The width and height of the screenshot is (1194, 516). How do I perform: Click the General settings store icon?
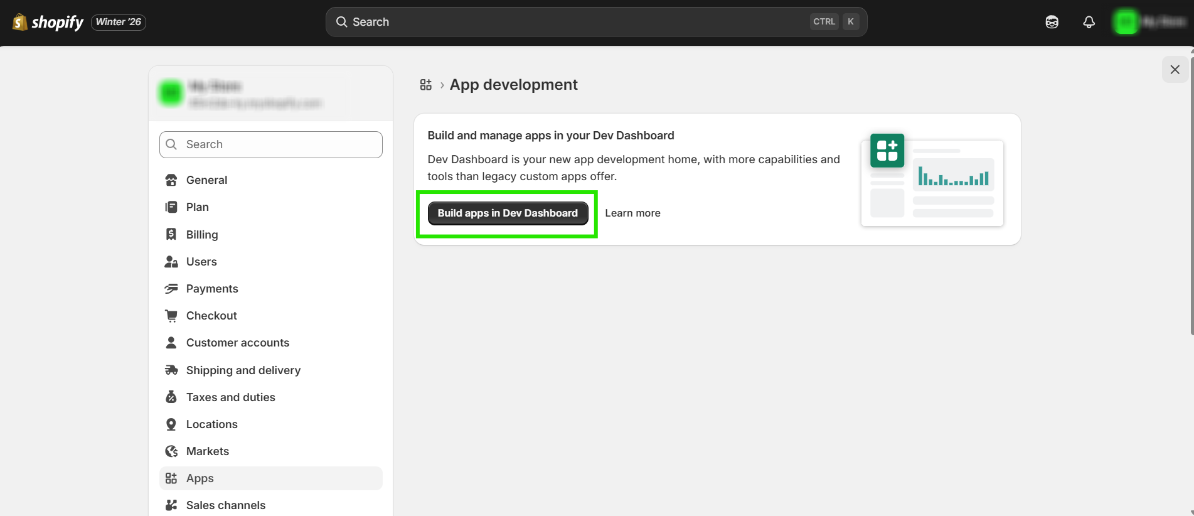[x=171, y=180]
